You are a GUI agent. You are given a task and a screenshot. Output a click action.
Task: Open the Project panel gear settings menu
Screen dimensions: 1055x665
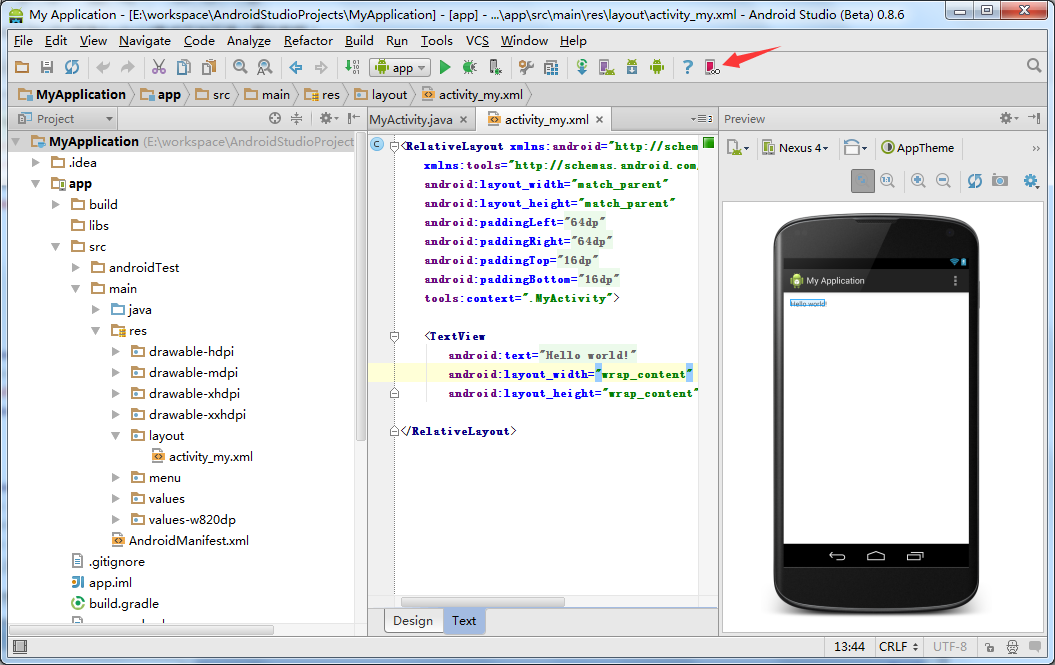tap(328, 118)
